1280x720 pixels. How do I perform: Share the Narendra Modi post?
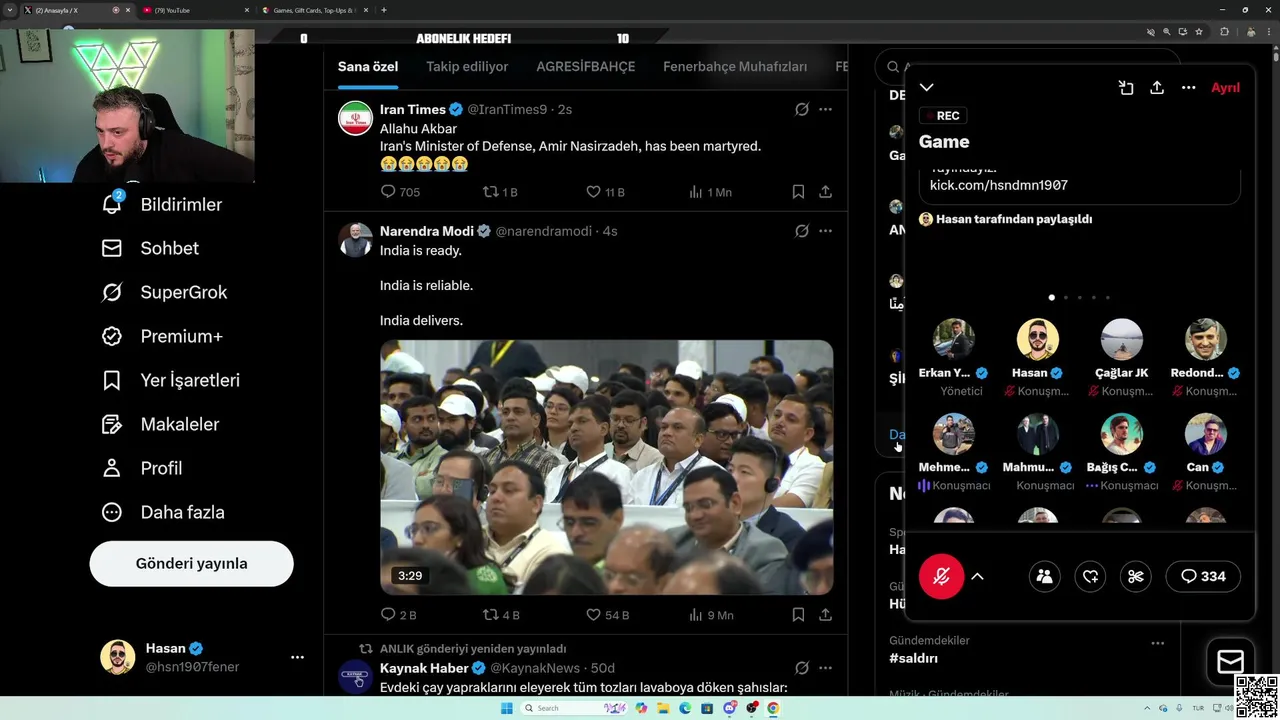(x=825, y=615)
